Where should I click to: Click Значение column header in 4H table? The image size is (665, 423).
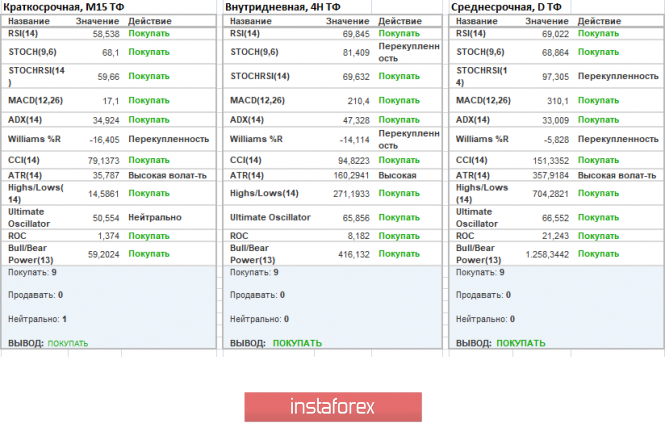pos(346,21)
